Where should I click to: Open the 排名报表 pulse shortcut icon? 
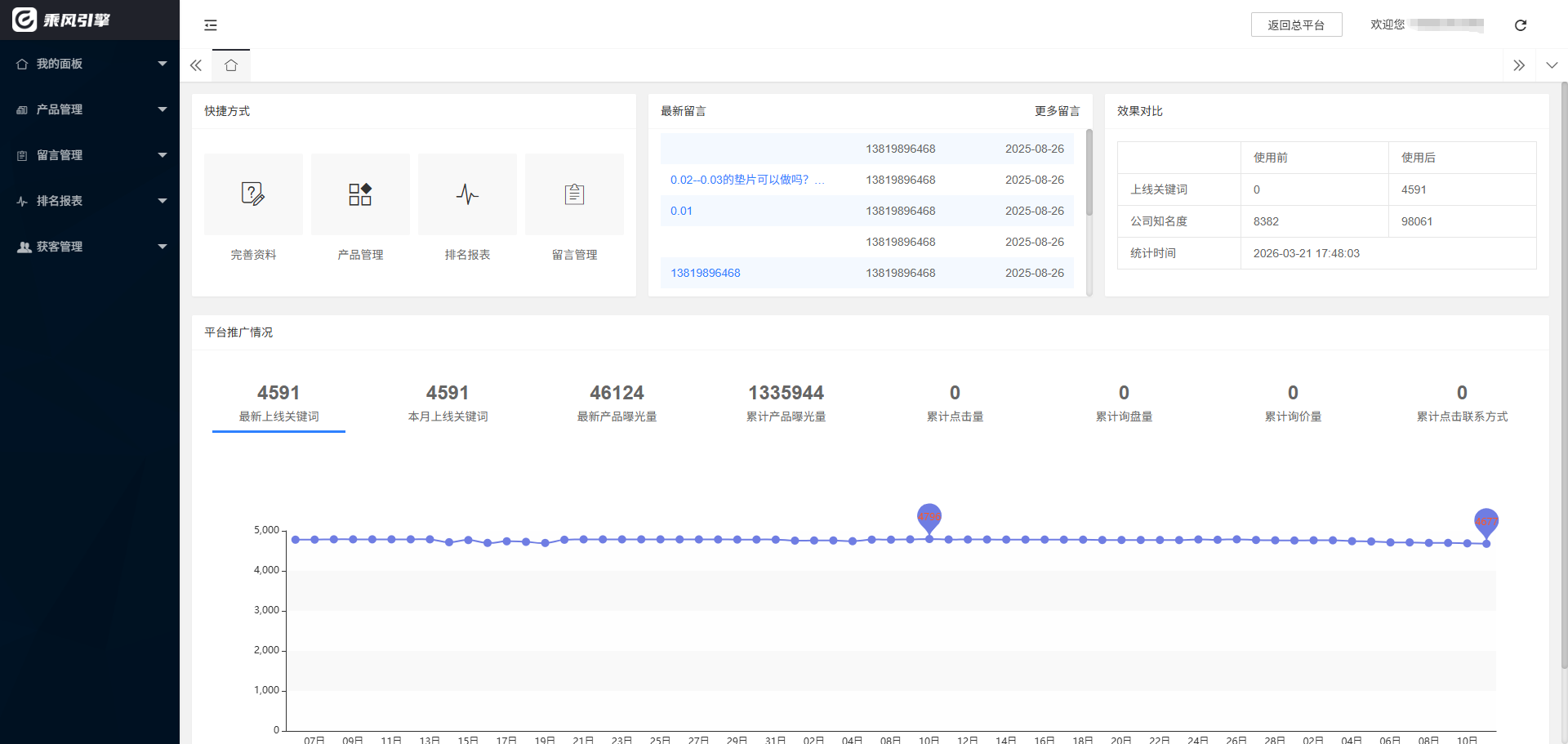(x=467, y=194)
